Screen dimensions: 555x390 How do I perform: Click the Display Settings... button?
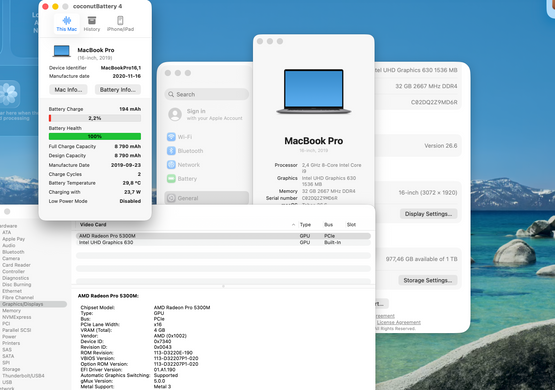click(428, 214)
